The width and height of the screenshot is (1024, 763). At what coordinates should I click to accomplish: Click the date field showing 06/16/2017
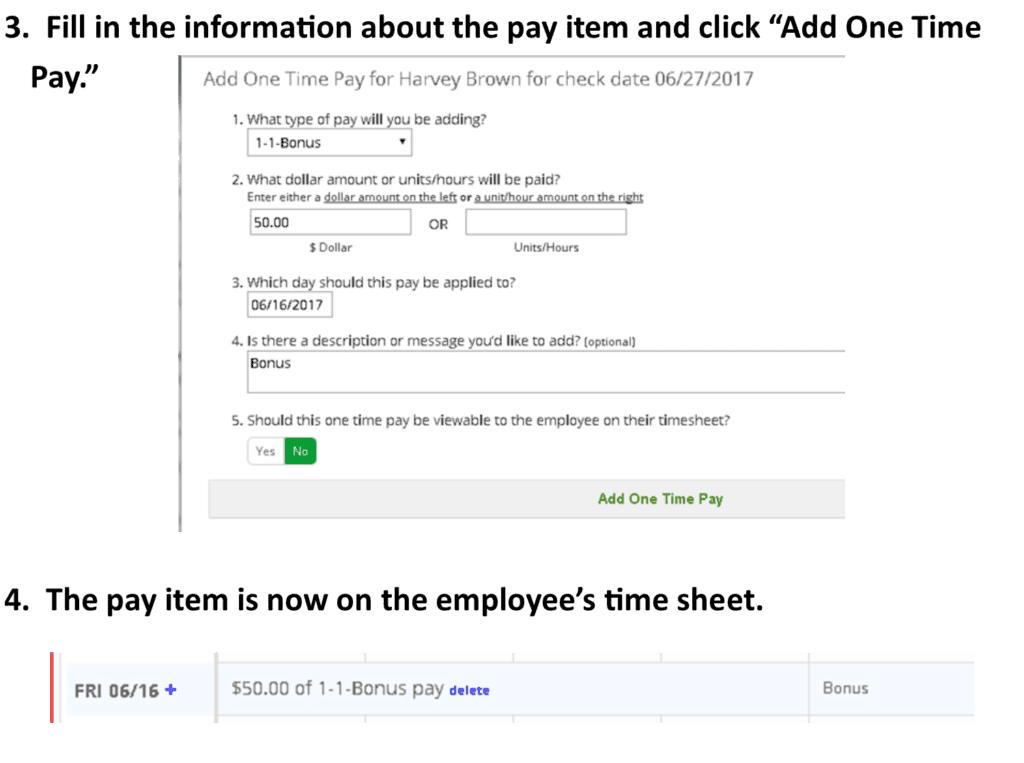(x=289, y=304)
